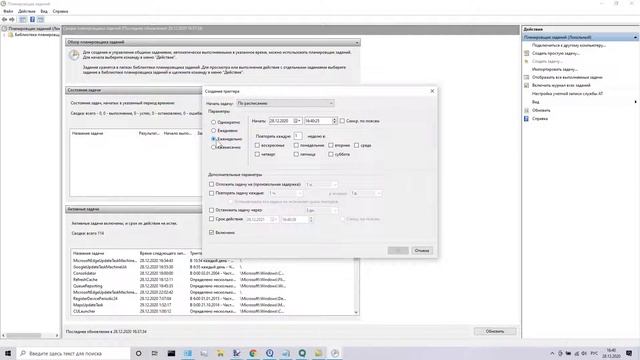Open the File (Файл) menu

[x=8, y=11]
